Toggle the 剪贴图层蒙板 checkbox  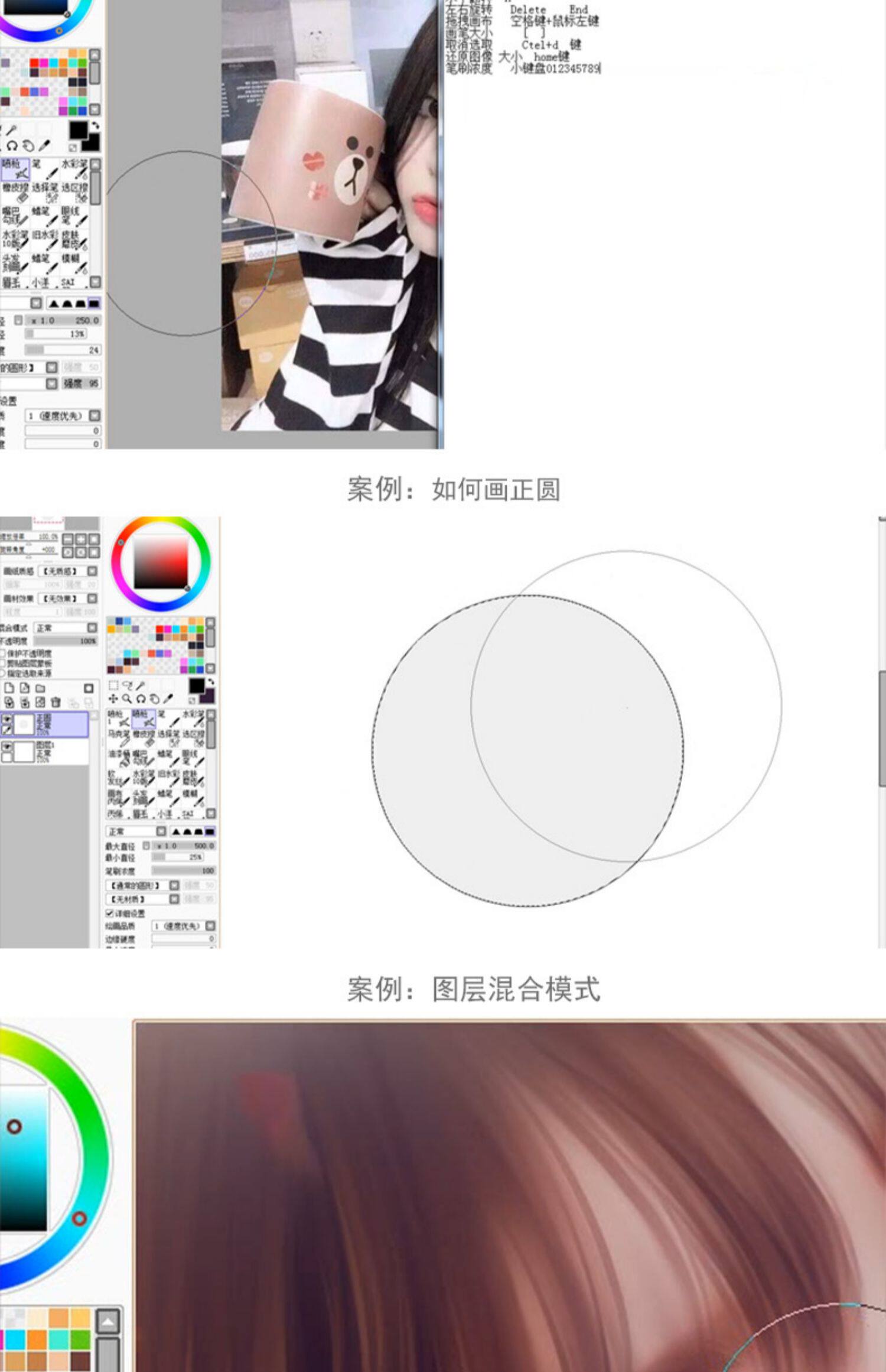point(3,664)
